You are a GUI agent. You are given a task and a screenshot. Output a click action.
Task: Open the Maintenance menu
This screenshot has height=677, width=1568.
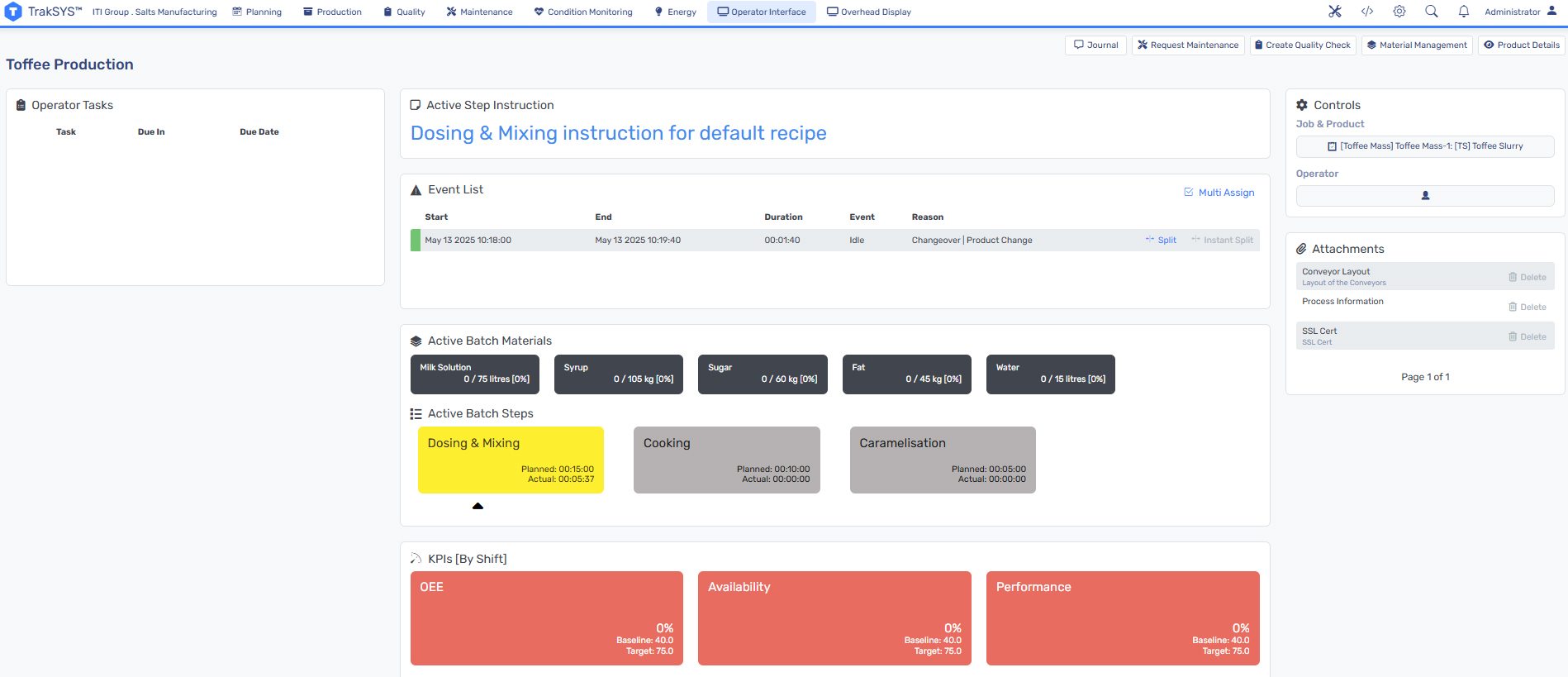click(x=479, y=12)
